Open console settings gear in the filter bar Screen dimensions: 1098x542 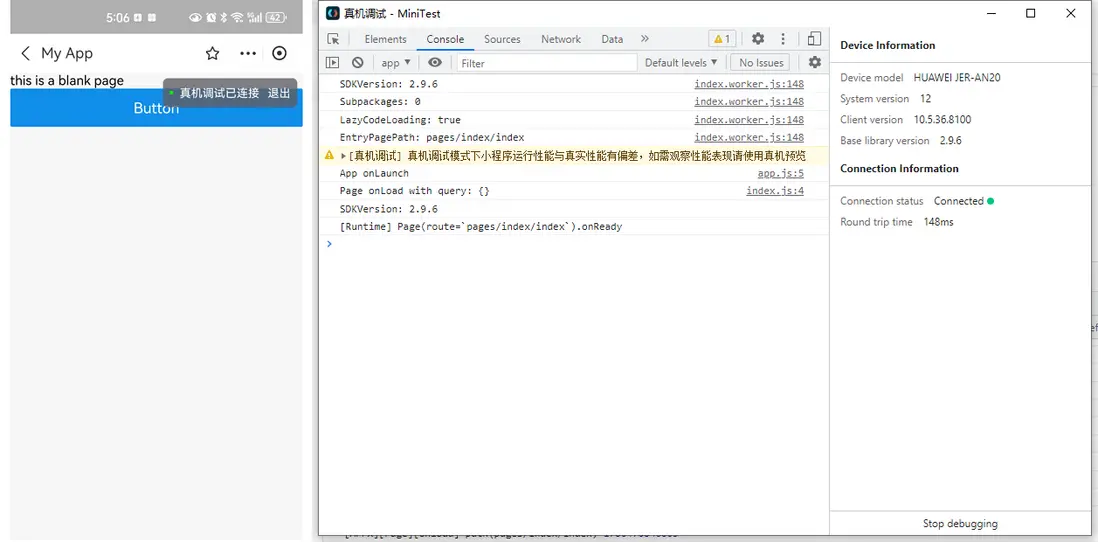[814, 62]
